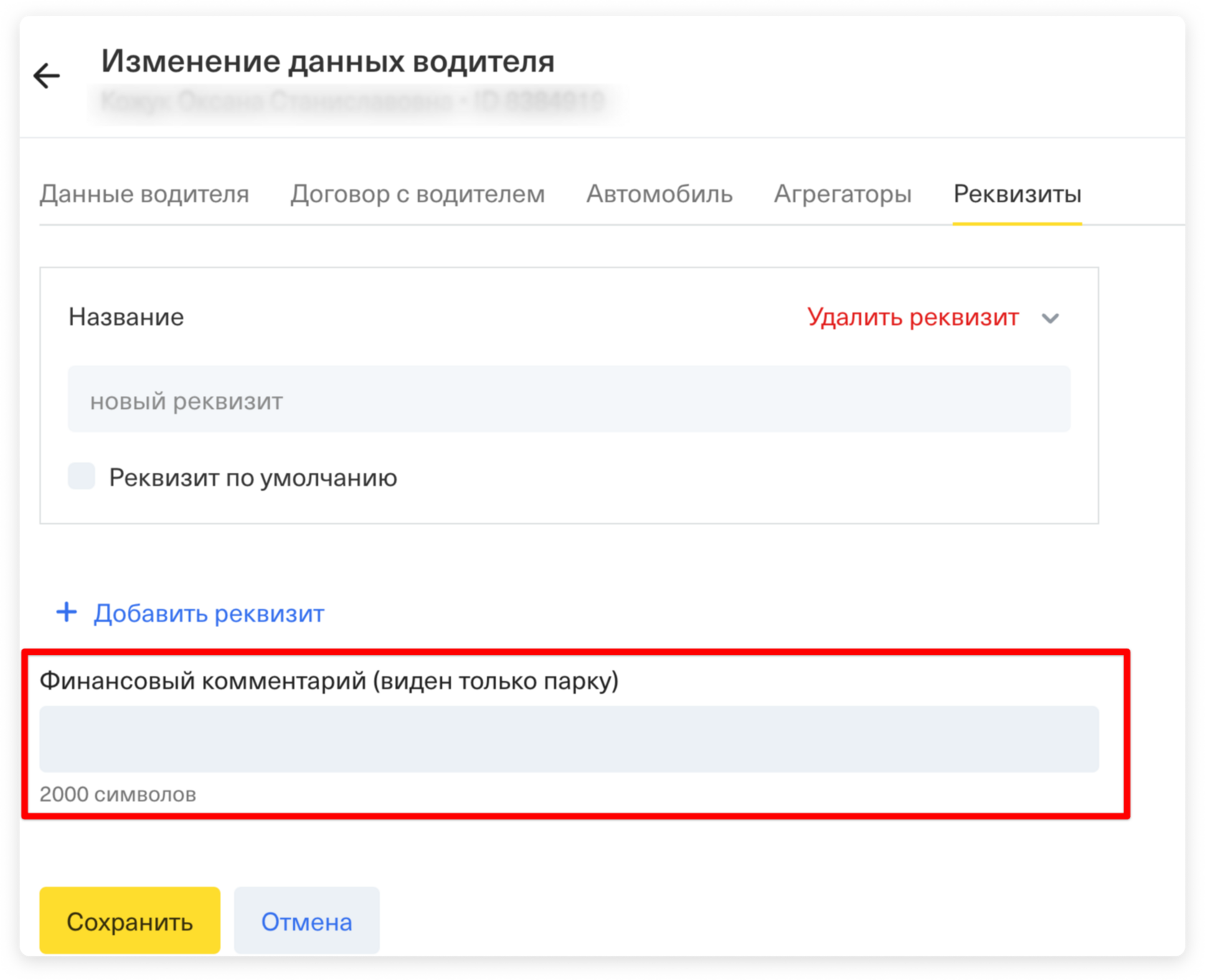Focus the 'новый реквизит' name field
The width and height of the screenshot is (1205, 980).
[569, 400]
